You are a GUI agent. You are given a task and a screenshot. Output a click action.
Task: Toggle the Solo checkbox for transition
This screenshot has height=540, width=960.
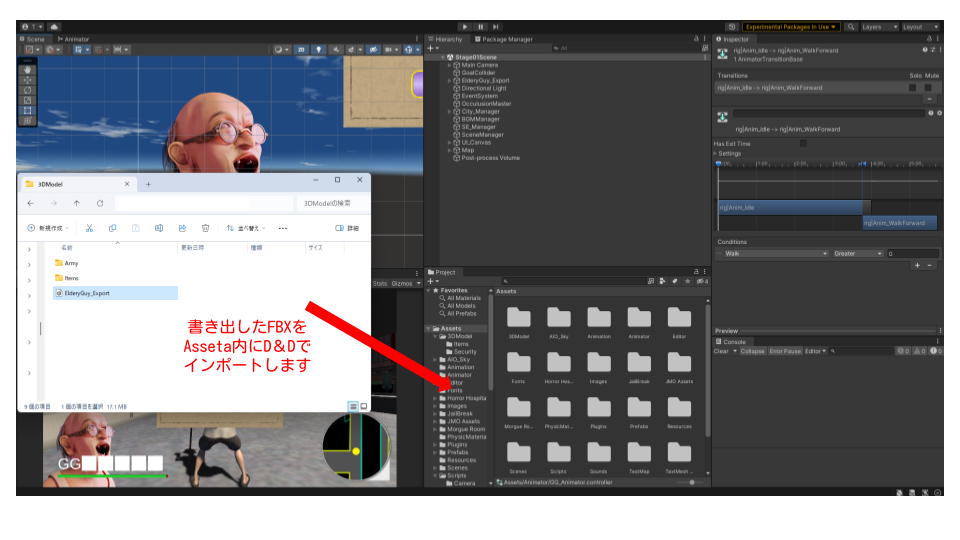tap(912, 88)
